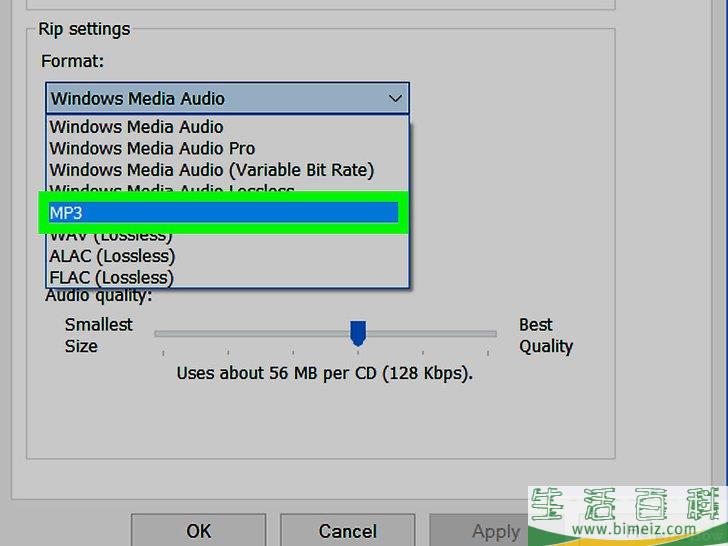Image resolution: width=728 pixels, height=546 pixels.
Task: Click the audio quality slider thumb
Action: coord(358,333)
